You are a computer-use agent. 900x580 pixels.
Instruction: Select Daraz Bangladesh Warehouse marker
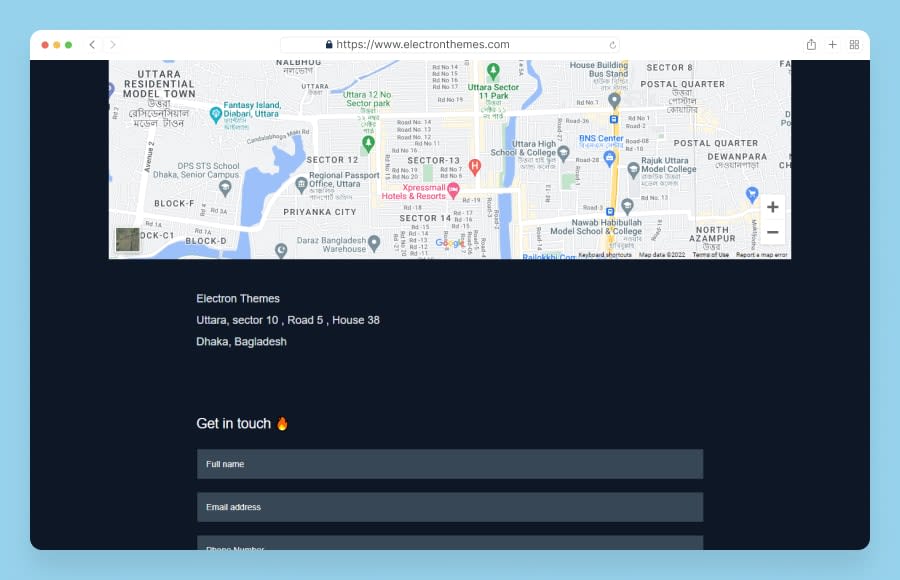coord(374,243)
